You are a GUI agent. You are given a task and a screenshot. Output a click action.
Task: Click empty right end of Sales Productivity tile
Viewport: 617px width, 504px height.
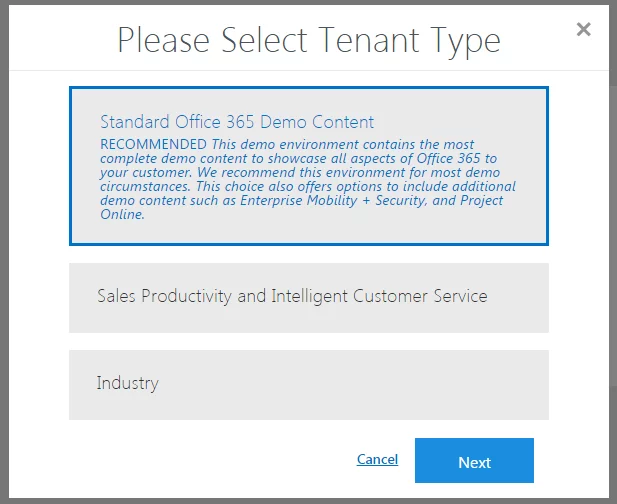click(x=525, y=297)
